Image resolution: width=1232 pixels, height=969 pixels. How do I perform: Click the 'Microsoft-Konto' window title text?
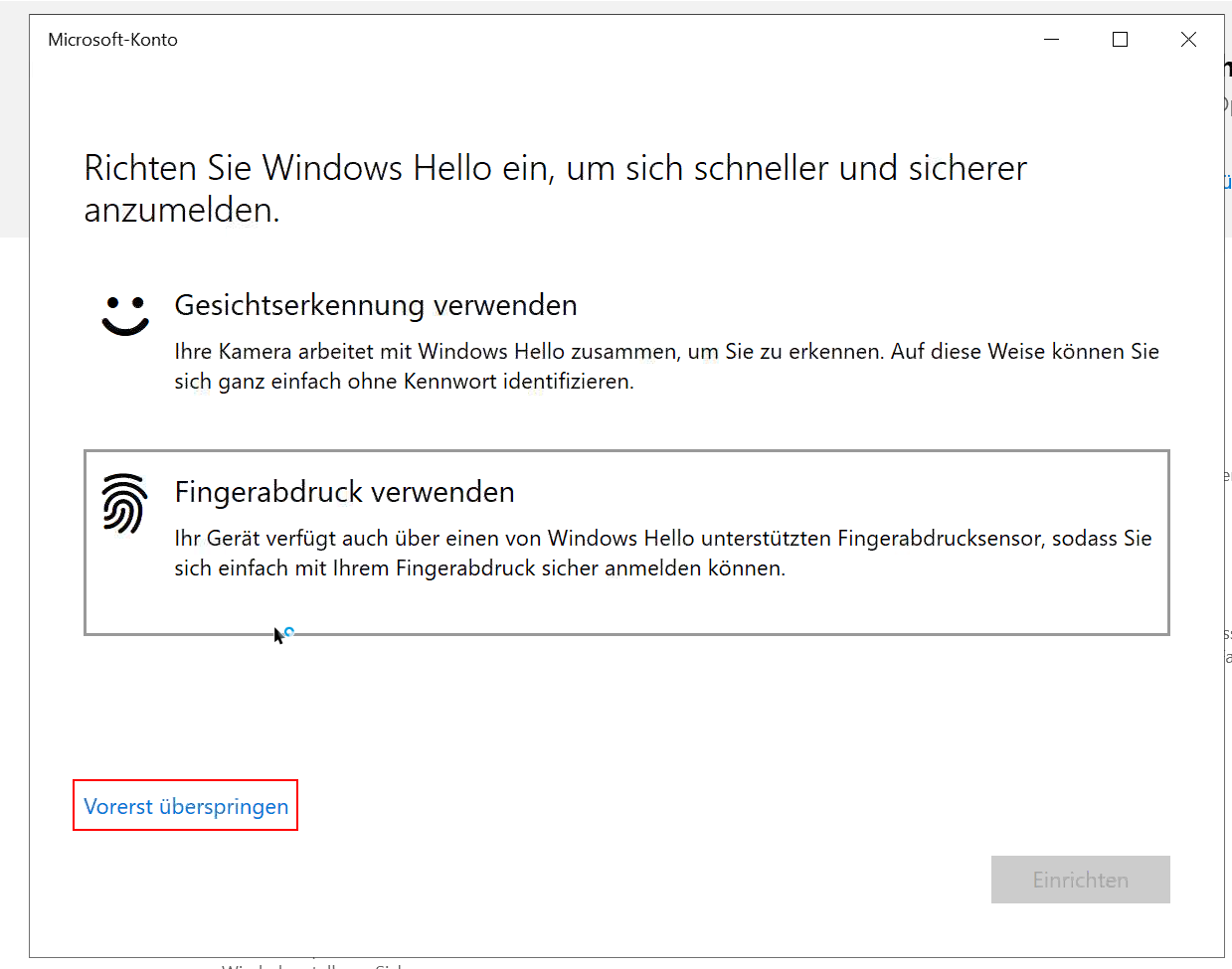(112, 40)
